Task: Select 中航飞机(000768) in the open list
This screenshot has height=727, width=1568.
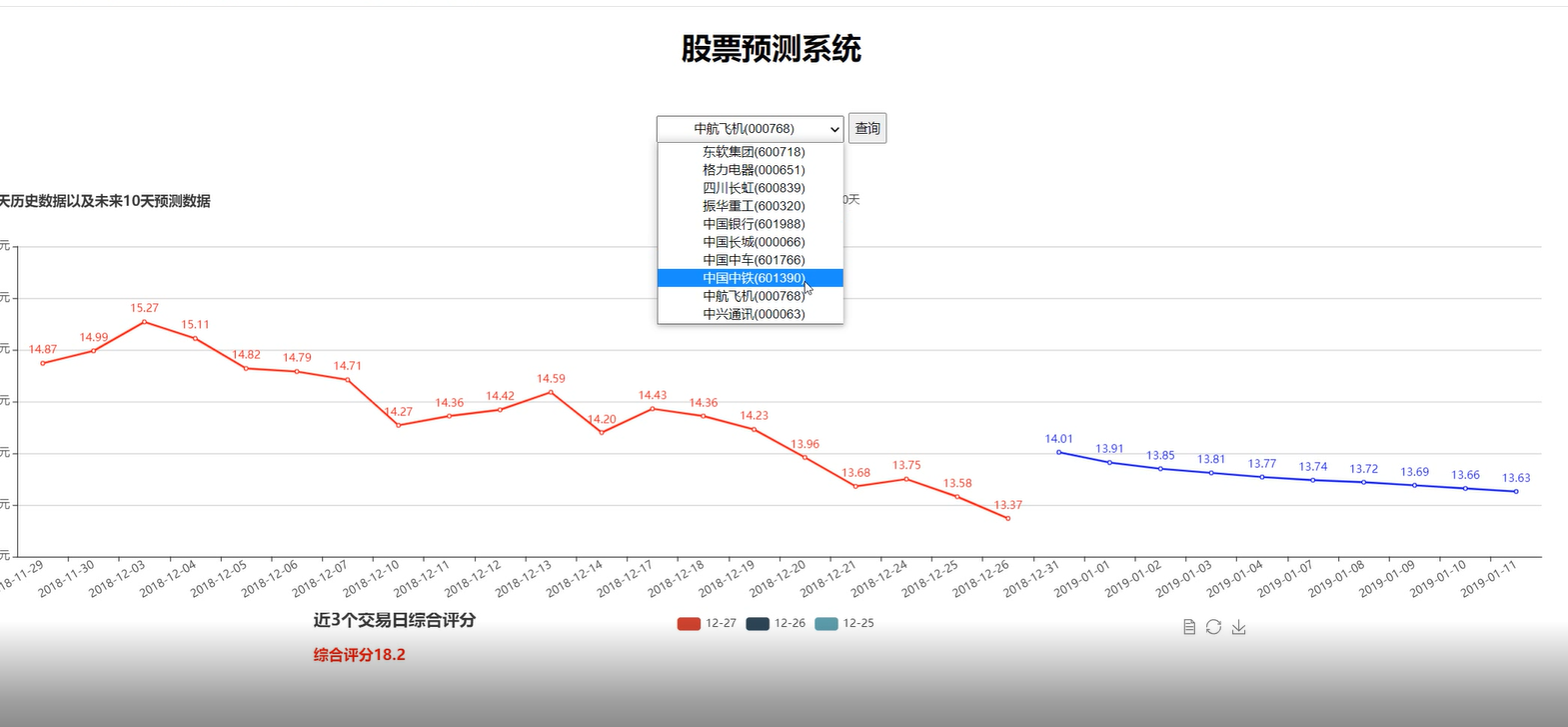Action: pyautogui.click(x=751, y=296)
